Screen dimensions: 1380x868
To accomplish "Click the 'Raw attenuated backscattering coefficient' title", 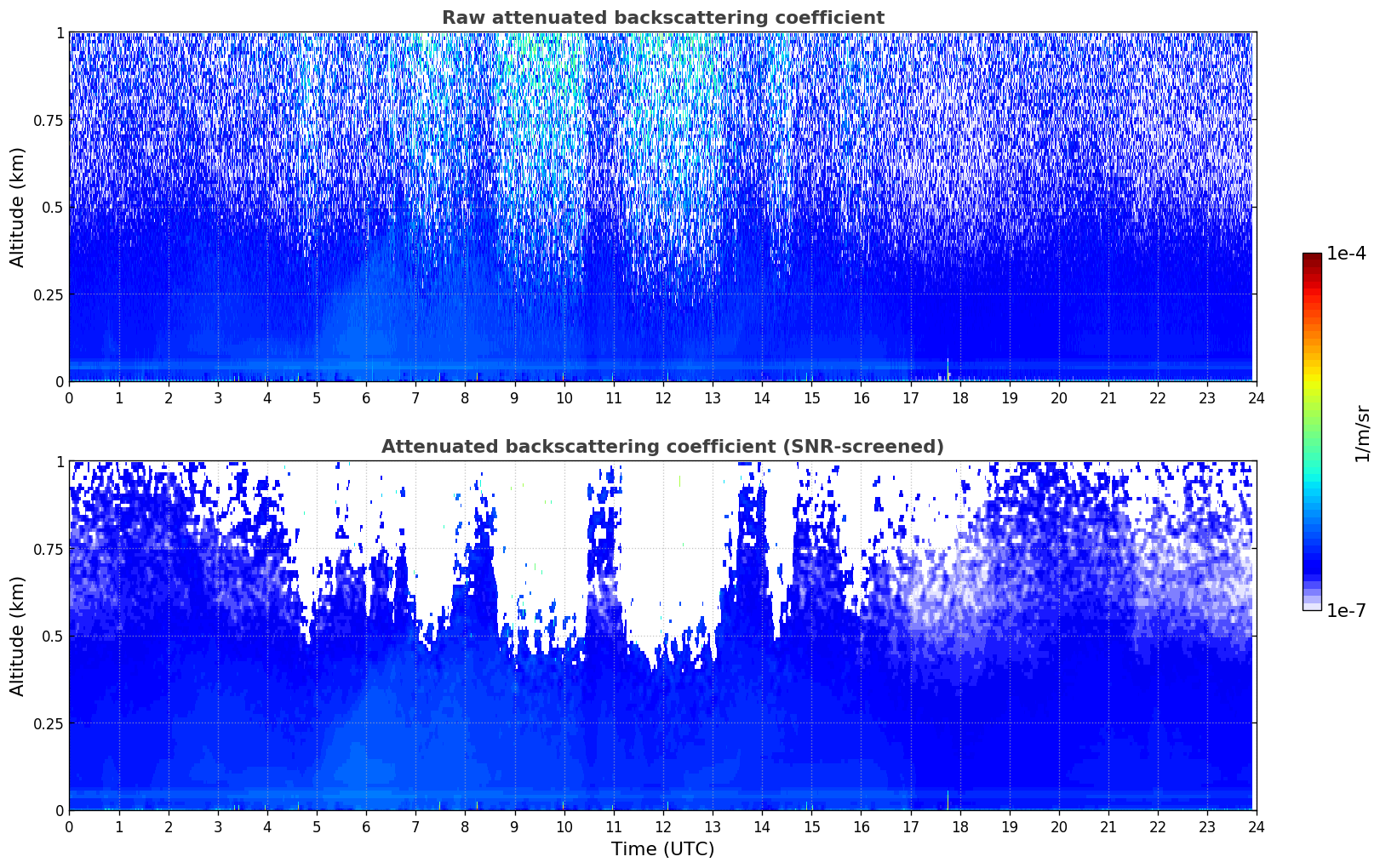I will click(x=662, y=18).
